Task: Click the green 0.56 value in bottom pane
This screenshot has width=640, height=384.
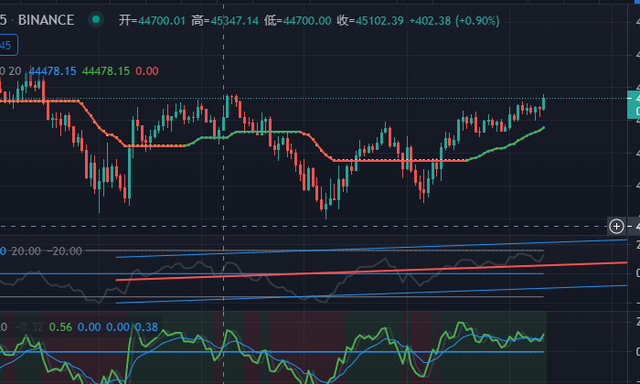Action: 60,327
